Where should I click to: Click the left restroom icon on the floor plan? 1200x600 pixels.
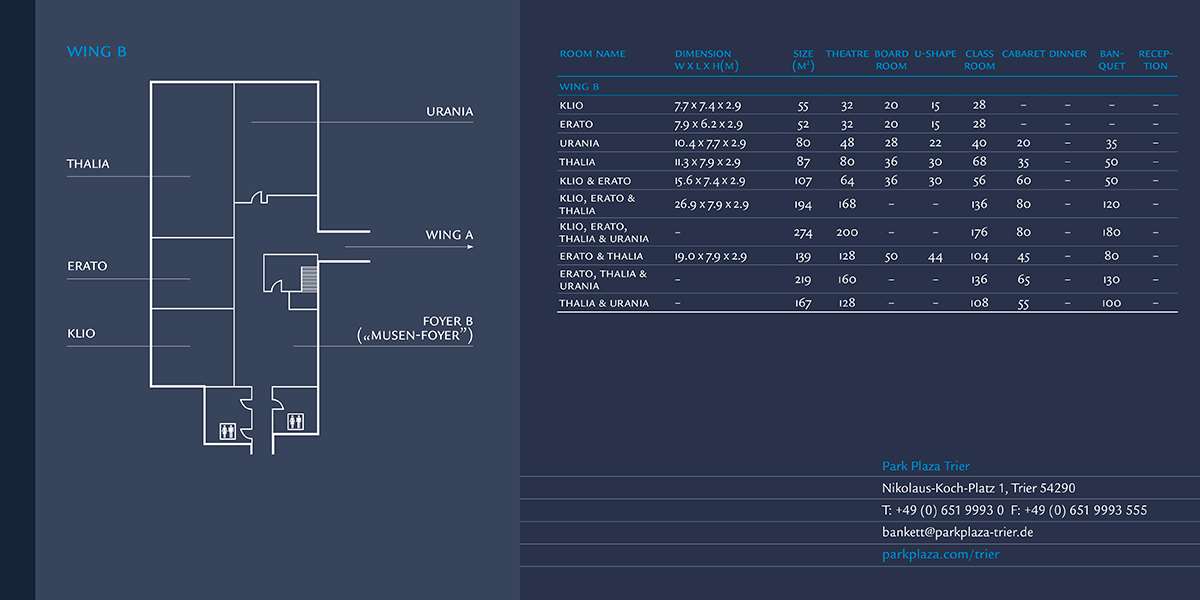click(227, 431)
